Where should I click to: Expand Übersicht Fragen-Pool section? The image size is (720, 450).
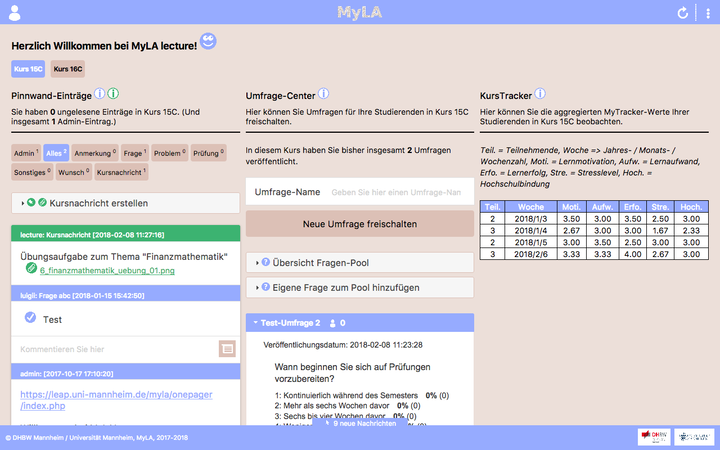pos(360,263)
